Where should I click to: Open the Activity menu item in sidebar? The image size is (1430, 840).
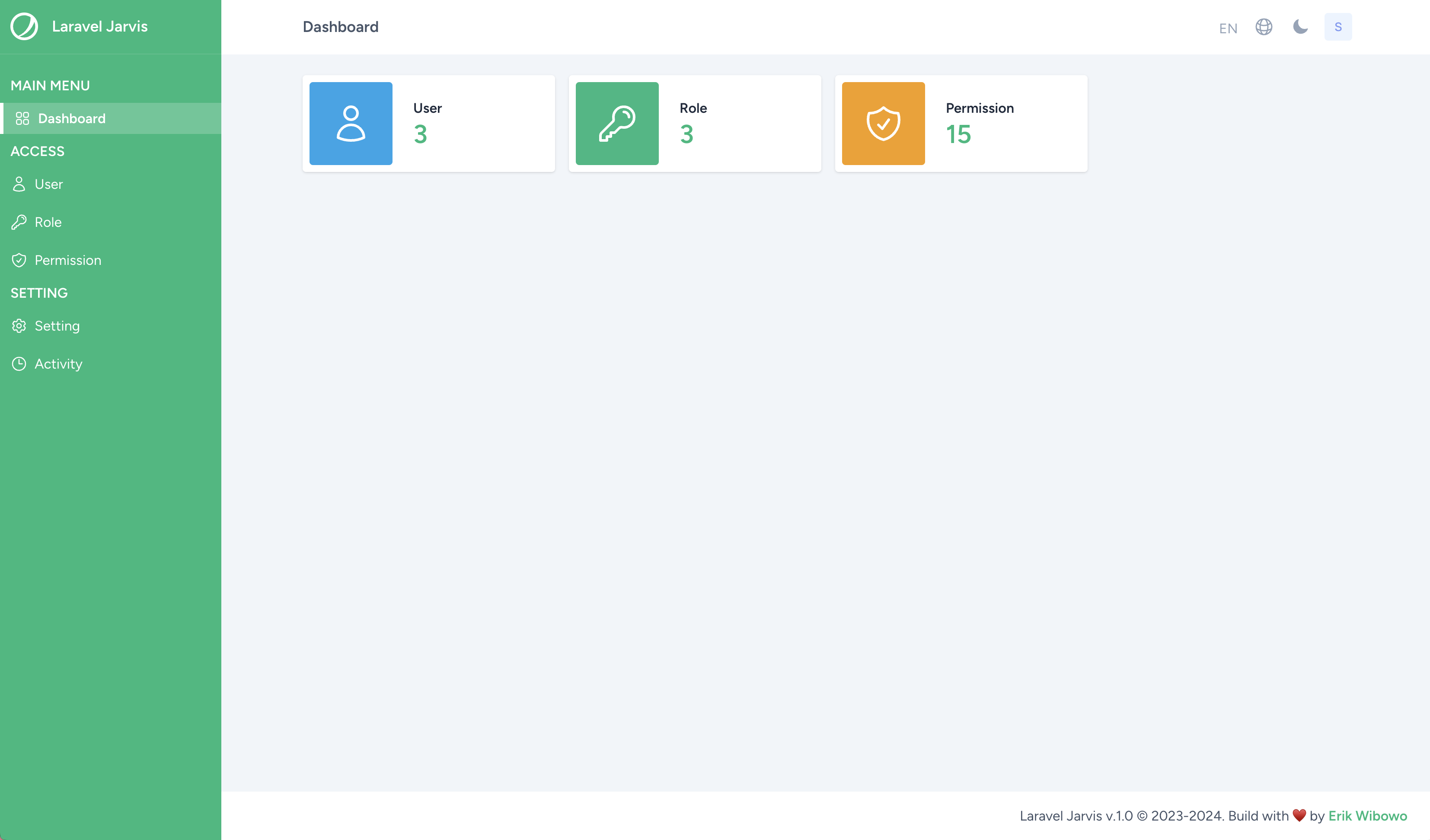(x=58, y=363)
